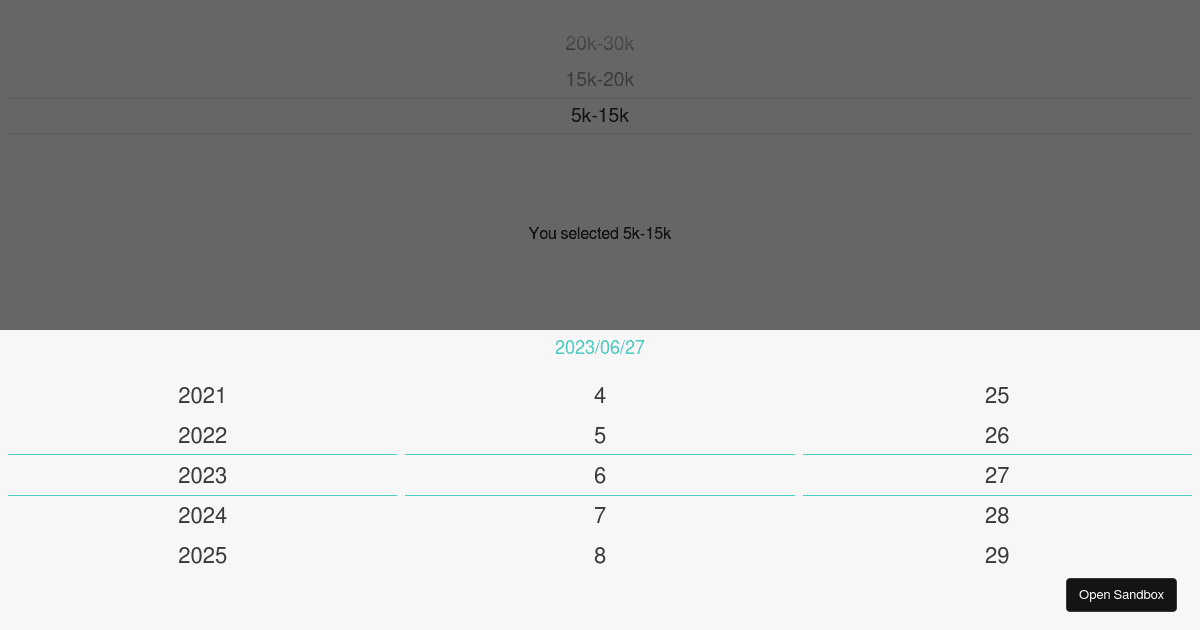Tap the active year 2023
Viewport: 1200px width, 630px height.
click(x=202, y=476)
